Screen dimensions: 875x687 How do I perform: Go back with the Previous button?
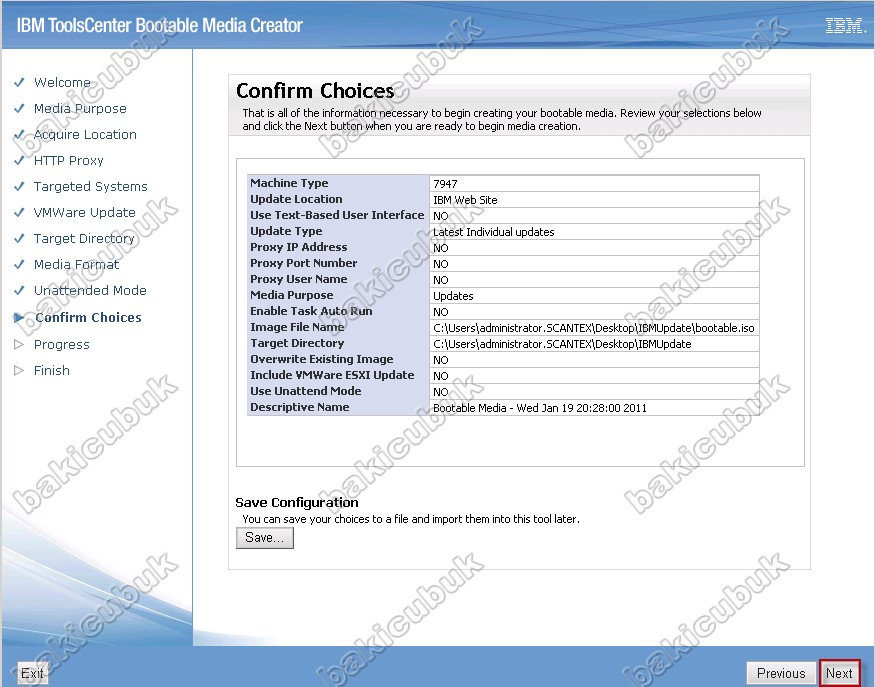(x=781, y=673)
